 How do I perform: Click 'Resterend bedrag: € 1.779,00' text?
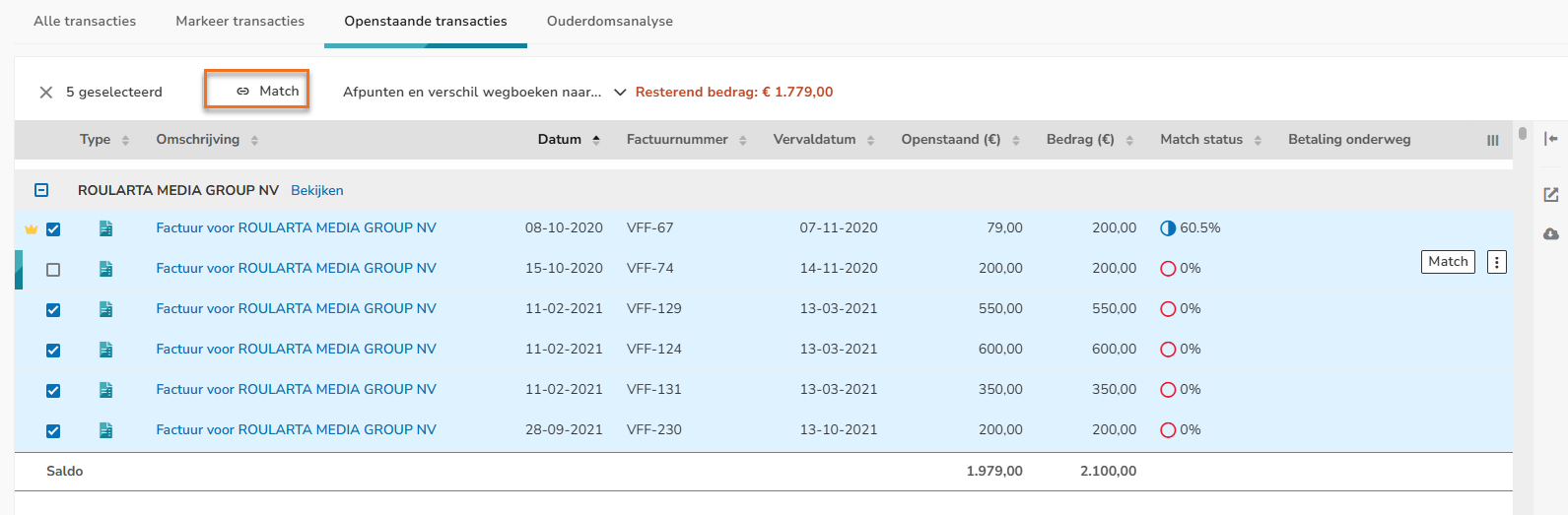tap(734, 92)
